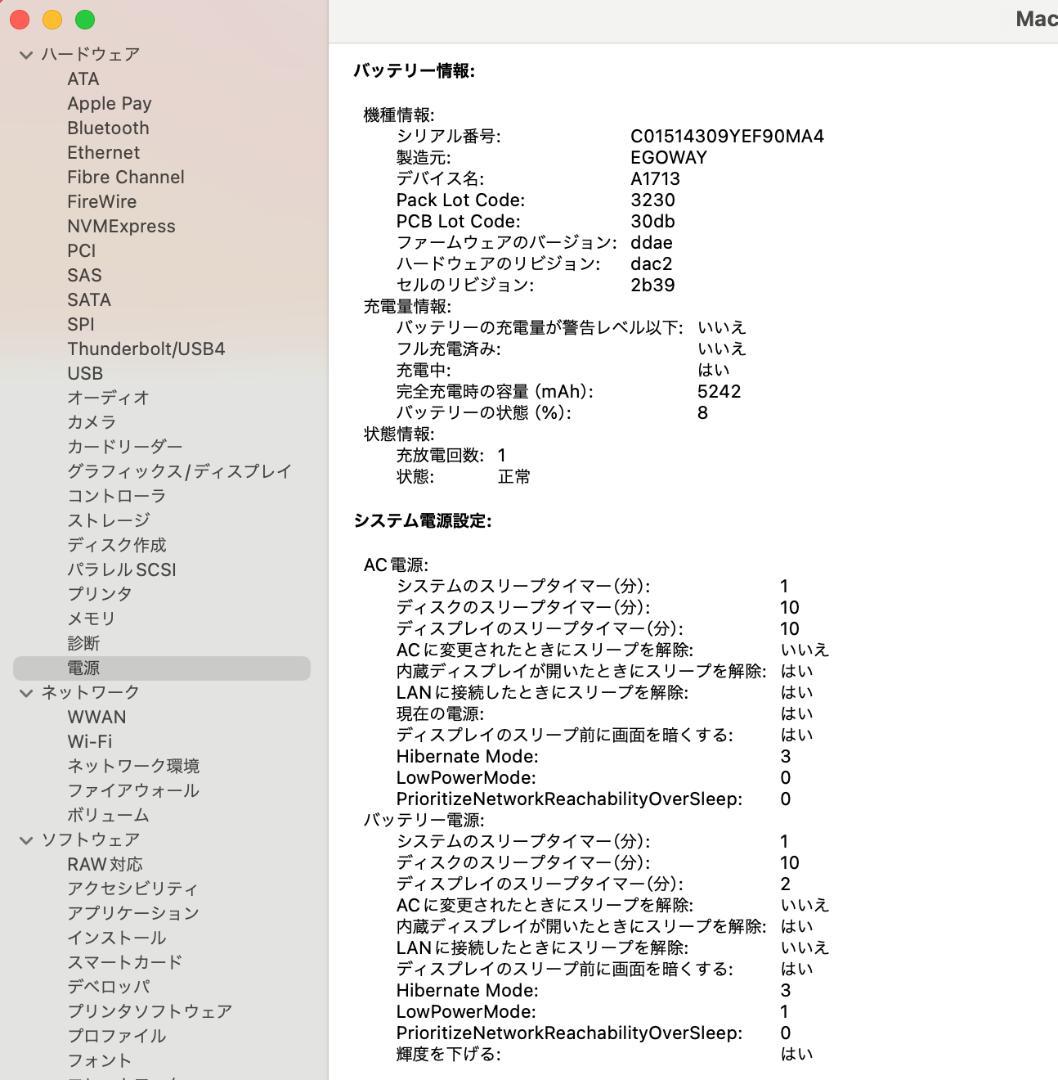
Task: Open フォント in the sidebar
Action: point(99,1061)
